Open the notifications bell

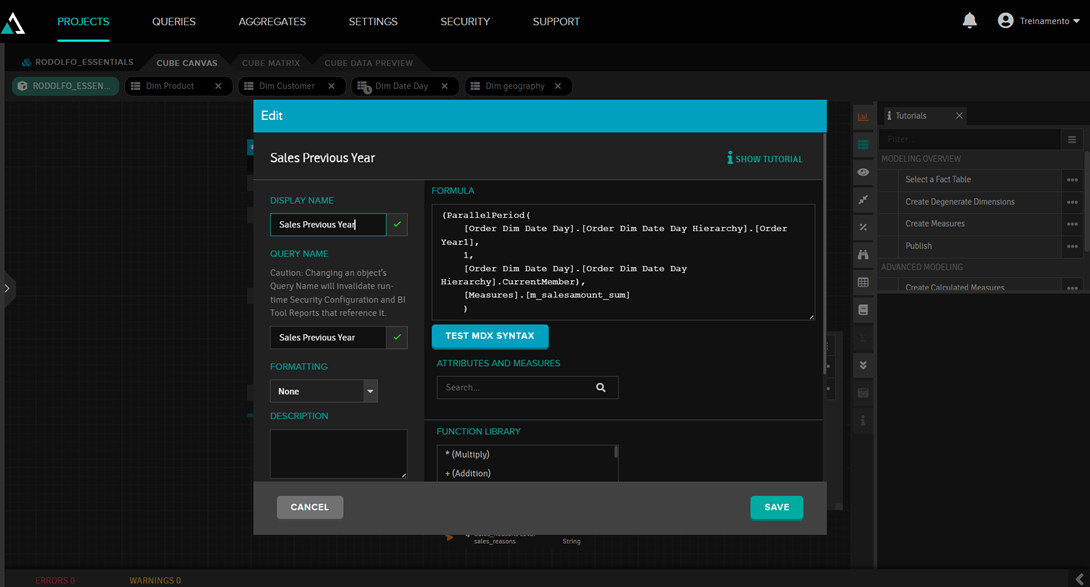[969, 21]
